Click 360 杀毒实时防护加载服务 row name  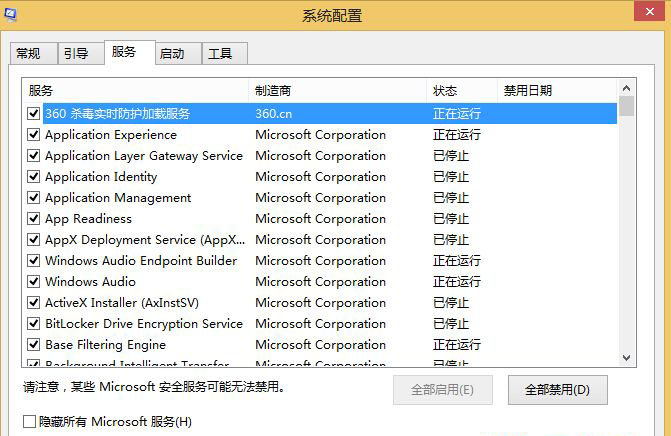pyautogui.click(x=118, y=114)
